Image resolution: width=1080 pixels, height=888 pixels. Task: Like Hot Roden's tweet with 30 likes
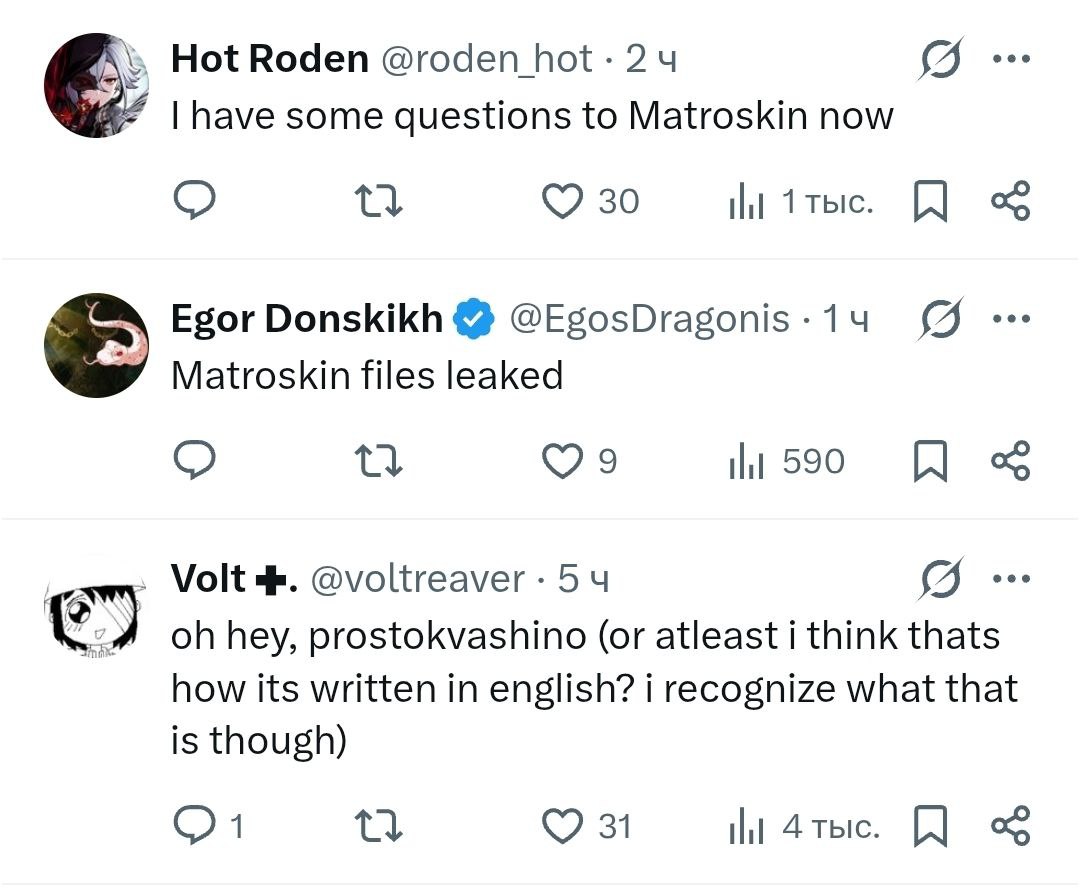click(x=561, y=201)
